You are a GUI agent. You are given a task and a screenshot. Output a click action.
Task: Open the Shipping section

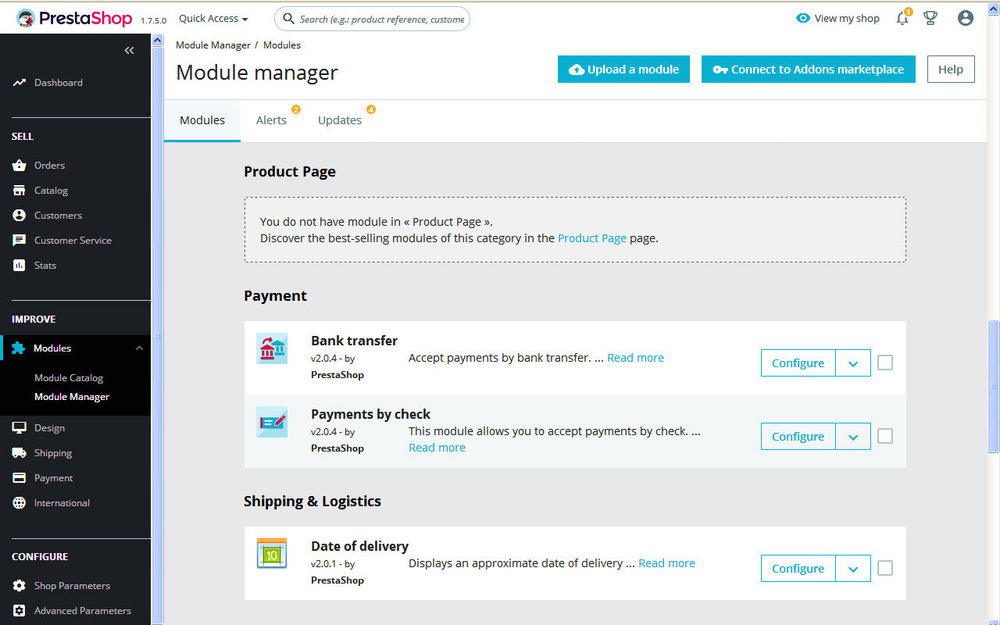click(x=56, y=452)
